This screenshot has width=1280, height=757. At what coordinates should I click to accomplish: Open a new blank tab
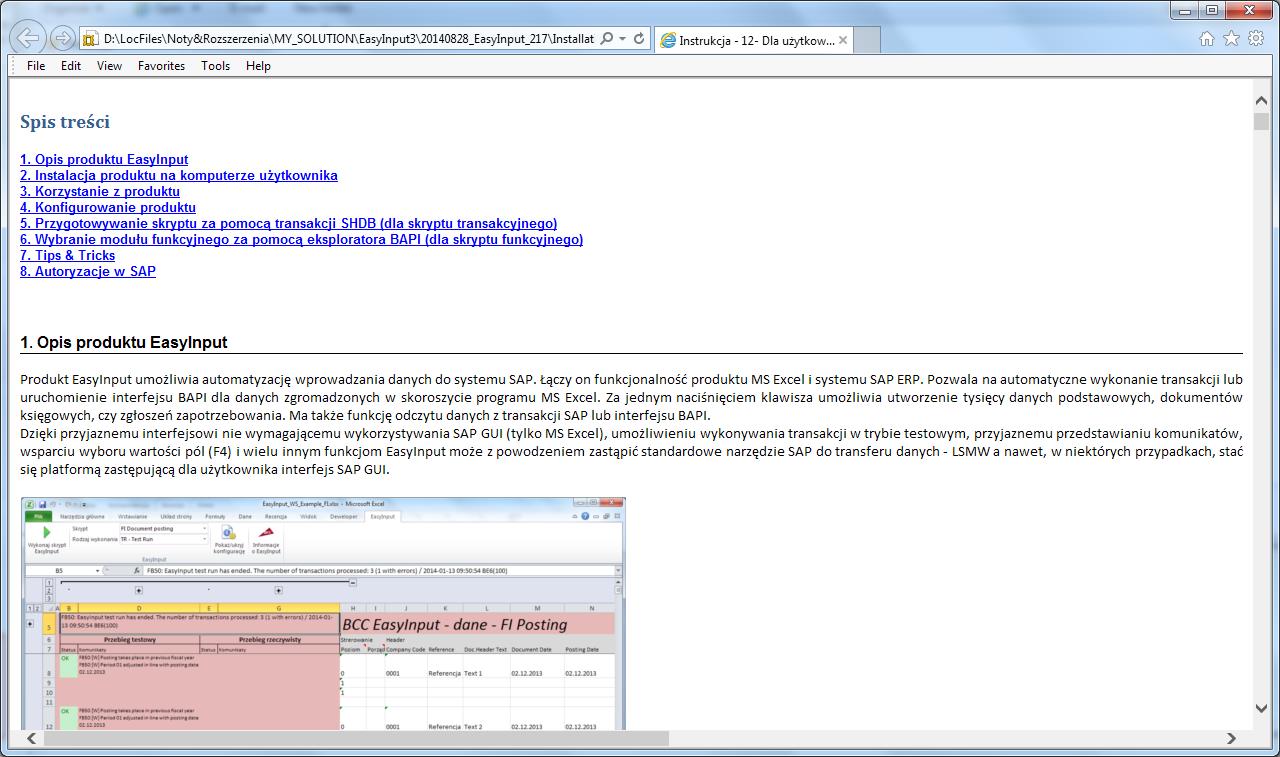tap(868, 41)
